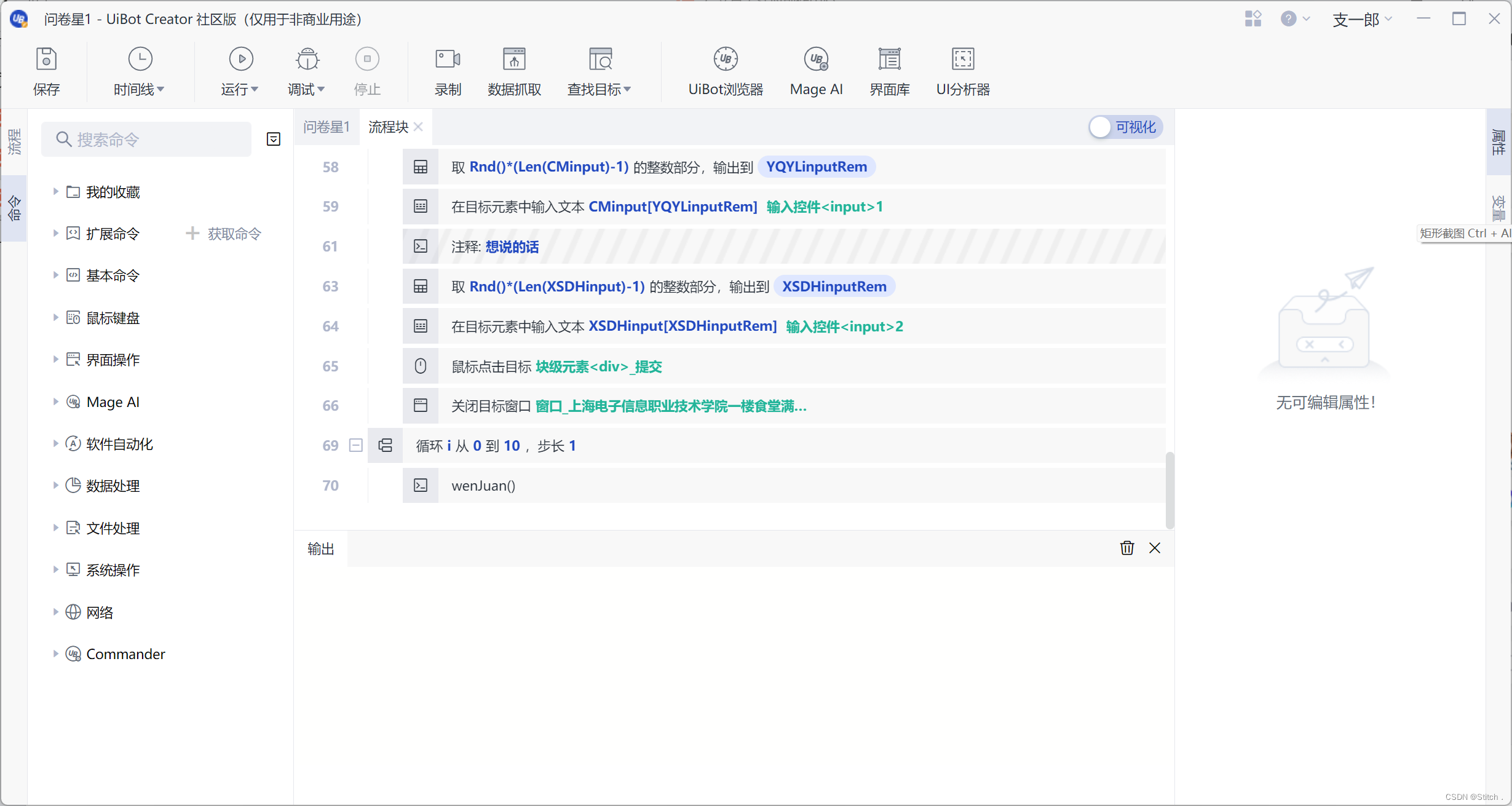Open the 数据抓取 data scraping tool
The height and width of the screenshot is (806, 1512).
point(514,60)
